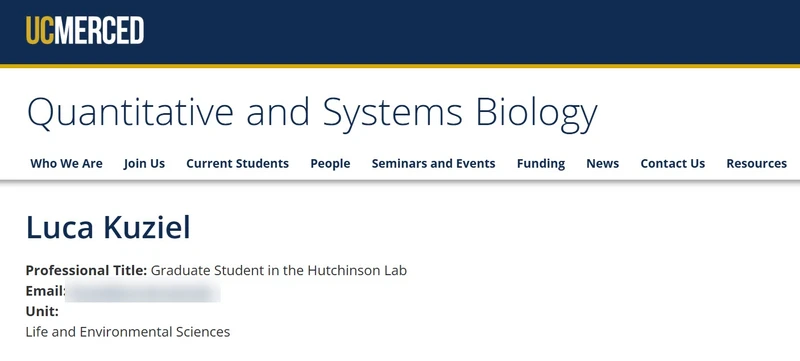
Task: Click the Graduate Student in the Hutchinson Lab text
Action: click(x=279, y=270)
